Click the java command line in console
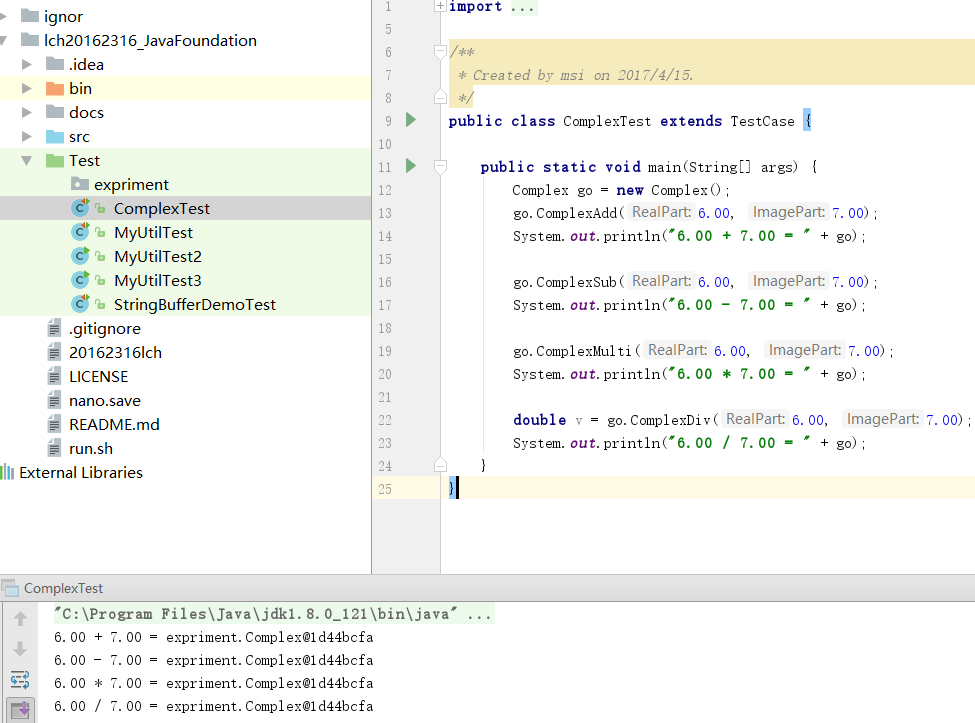Image resolution: width=975 pixels, height=723 pixels. (x=274, y=614)
